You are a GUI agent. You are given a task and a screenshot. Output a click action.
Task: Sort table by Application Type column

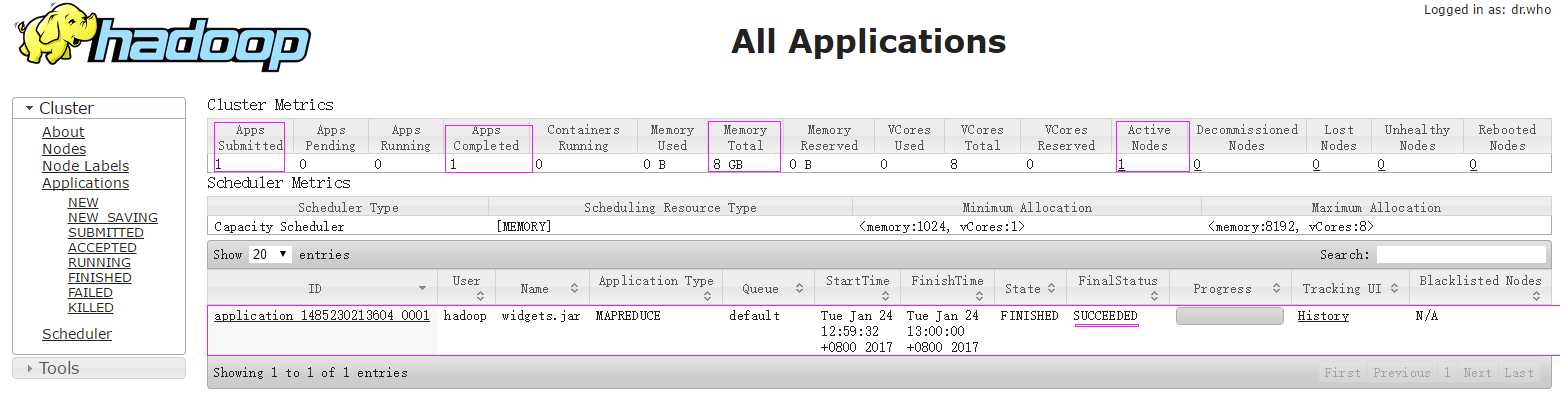(656, 288)
